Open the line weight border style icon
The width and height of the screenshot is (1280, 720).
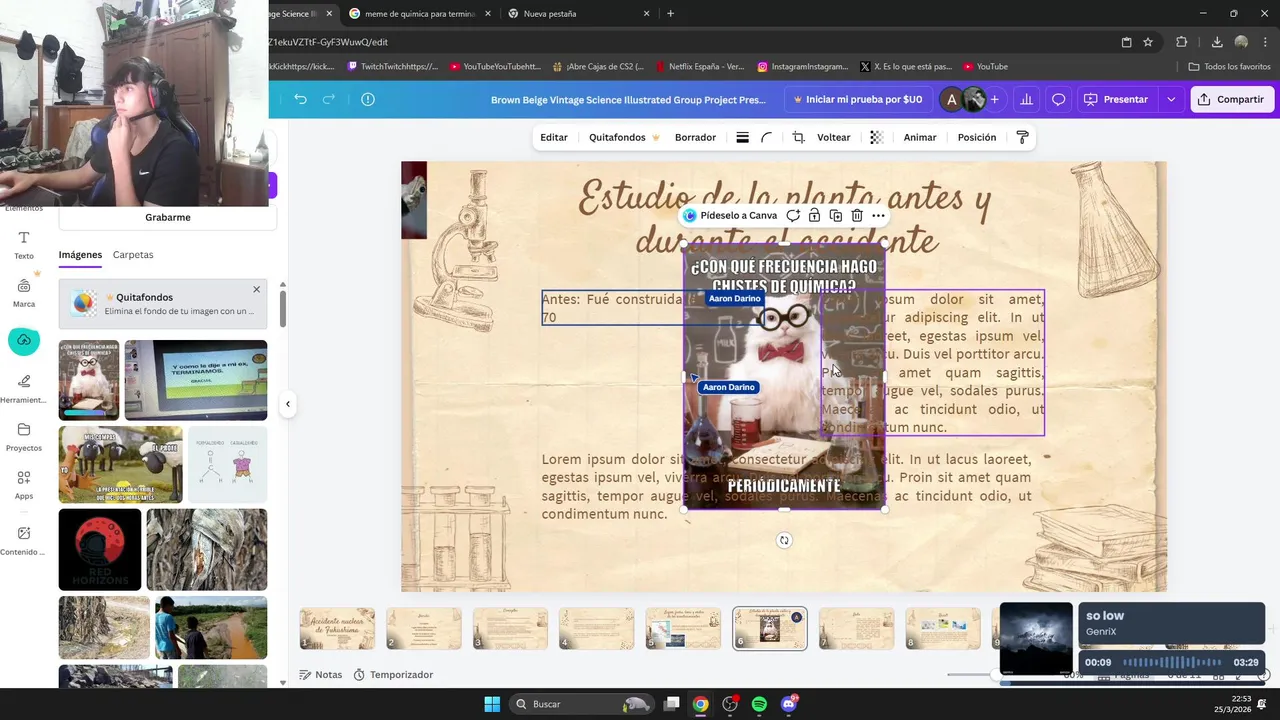742,137
